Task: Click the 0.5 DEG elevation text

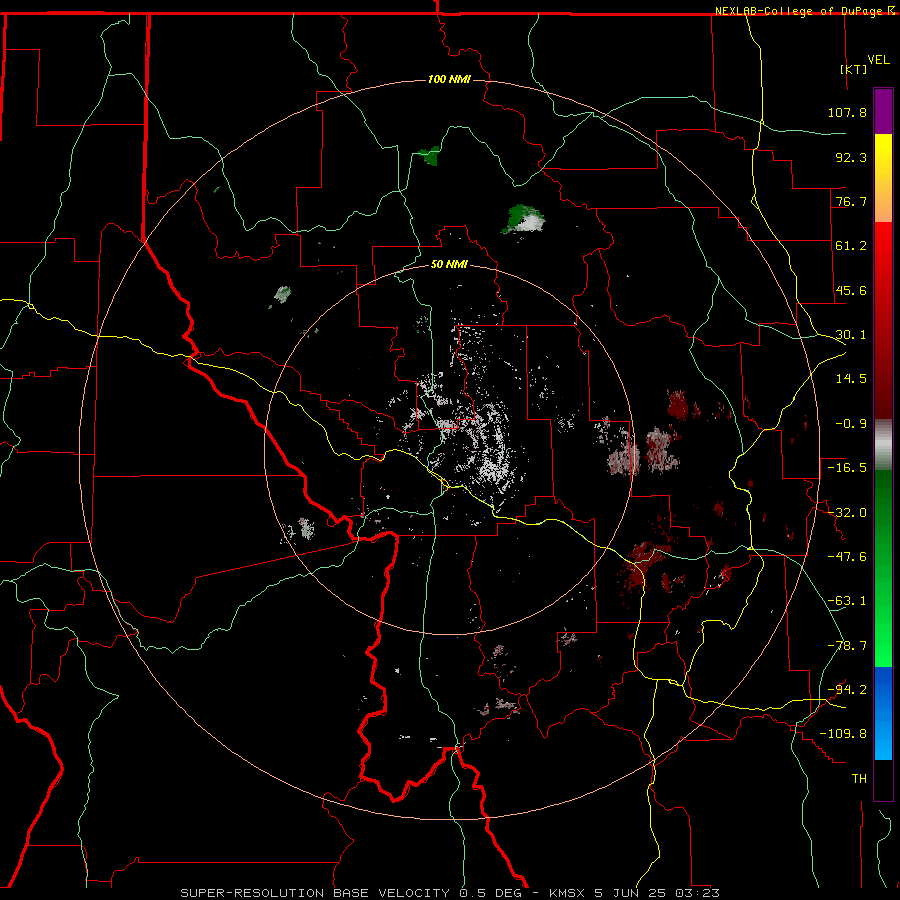Action: (490, 893)
